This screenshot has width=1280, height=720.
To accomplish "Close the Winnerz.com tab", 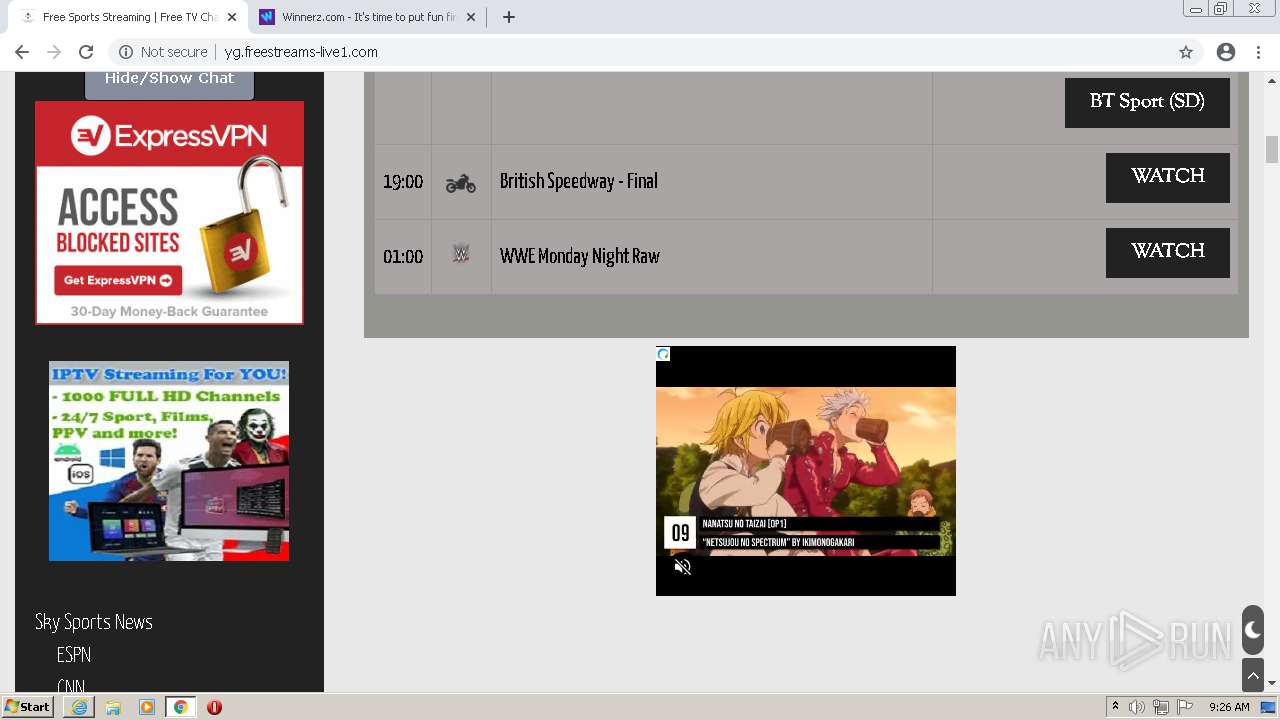I will pyautogui.click(x=471, y=17).
